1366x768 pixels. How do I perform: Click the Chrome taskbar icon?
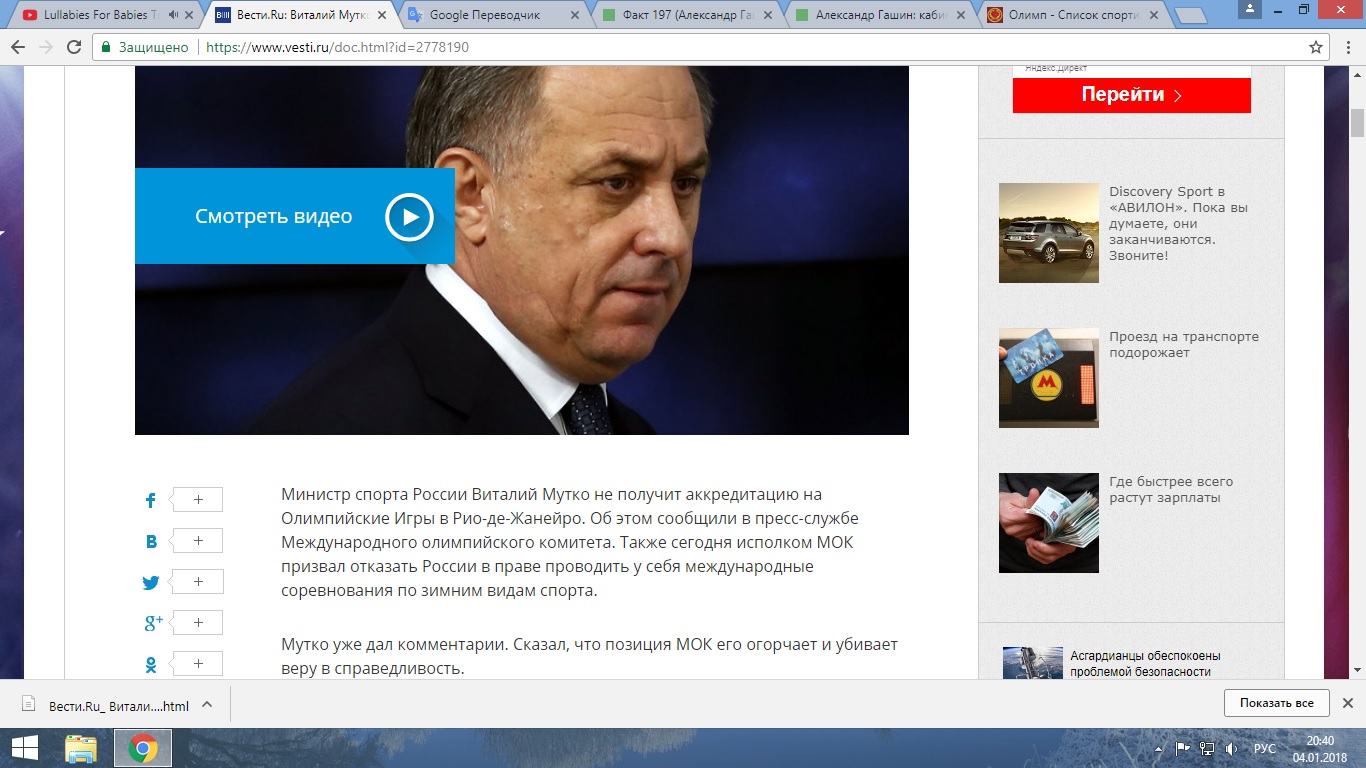[142, 748]
